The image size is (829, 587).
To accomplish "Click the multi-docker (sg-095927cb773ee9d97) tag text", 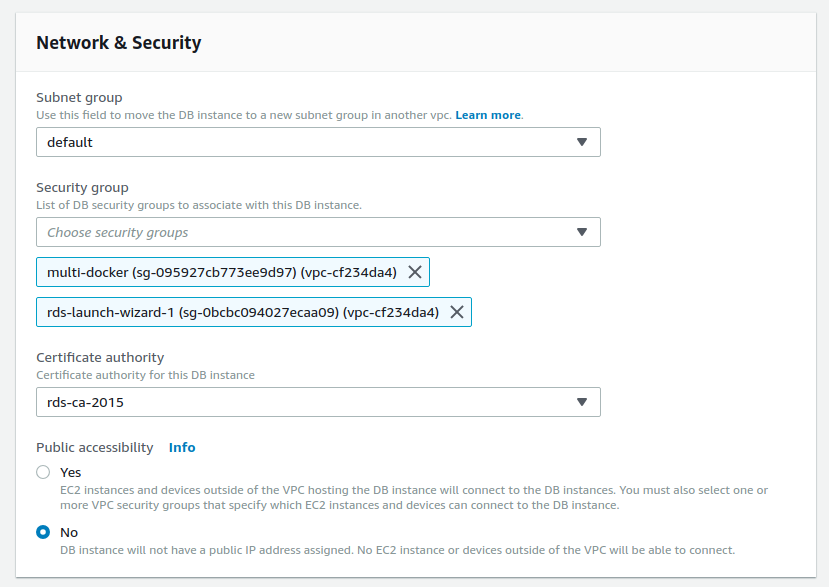I will pyautogui.click(x=222, y=272).
